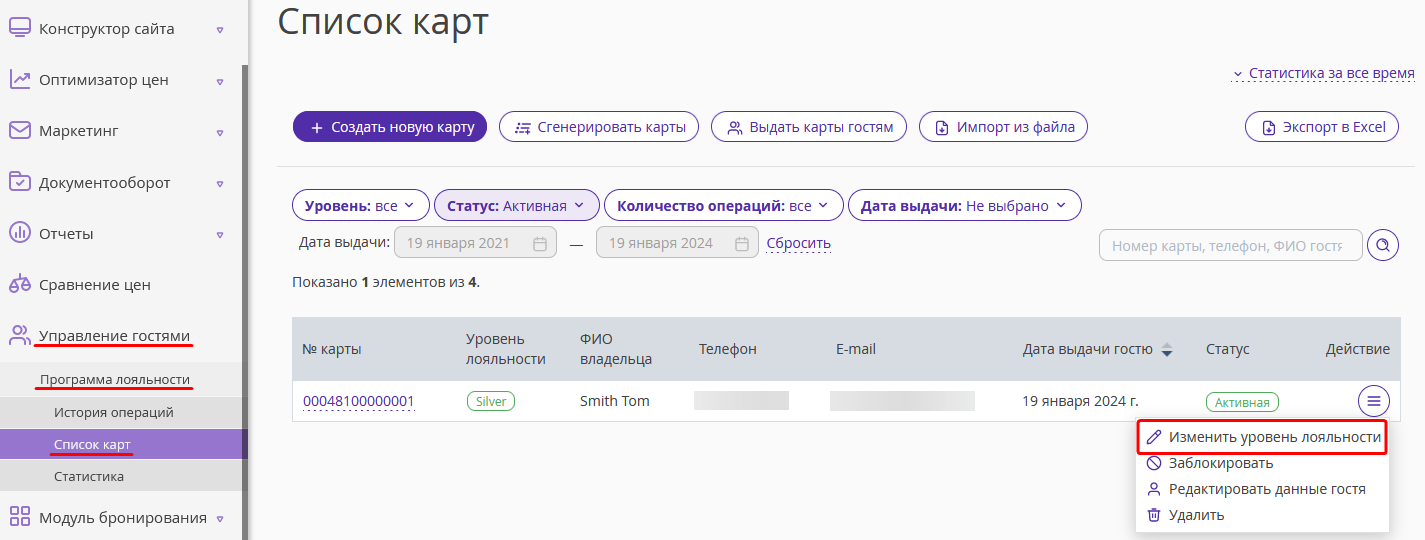Click the Silver loyalty level badge
The image size is (1425, 540).
[x=490, y=401]
